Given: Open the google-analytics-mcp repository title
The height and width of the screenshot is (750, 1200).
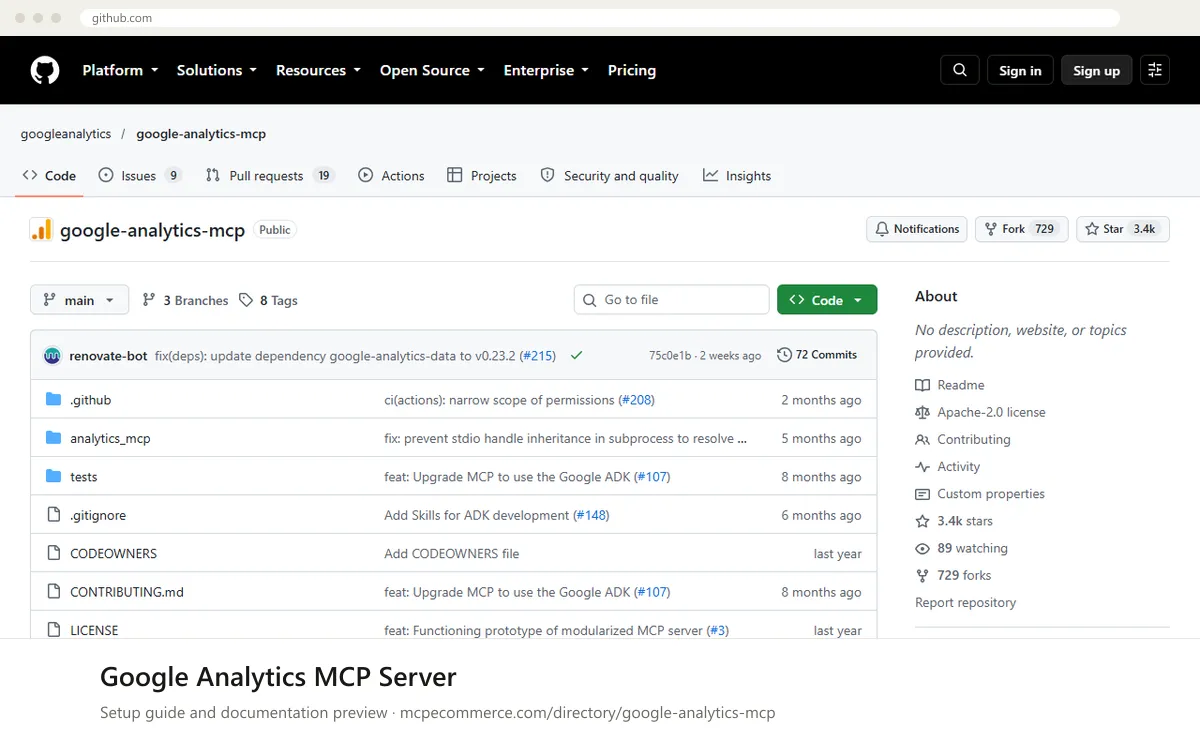Looking at the screenshot, I should point(152,231).
